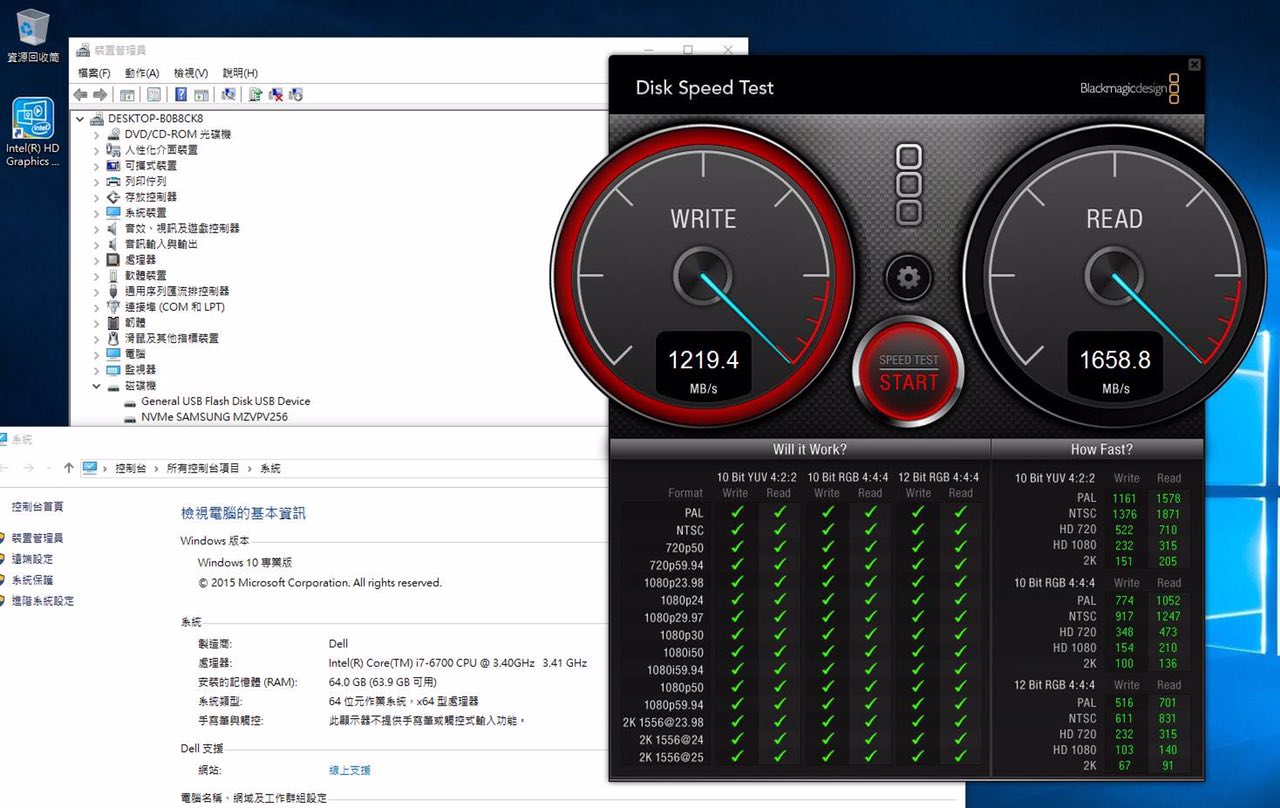Screen dimensions: 1280x808
Task: Select the 軔體 category
Action: click(x=135, y=323)
